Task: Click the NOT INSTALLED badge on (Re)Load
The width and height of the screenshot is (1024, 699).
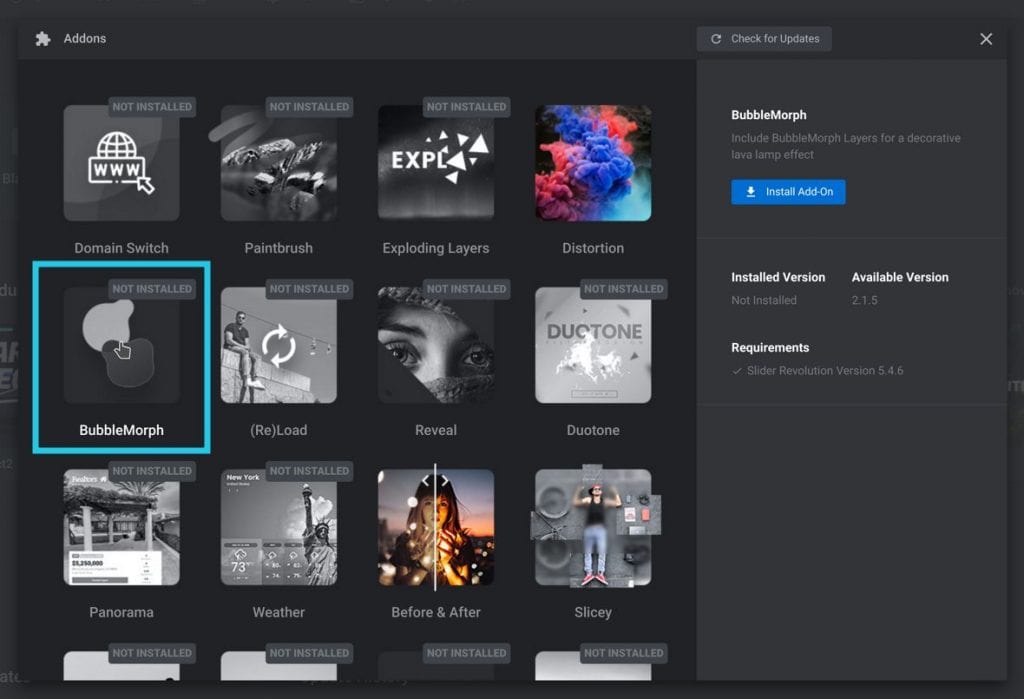Action: (310, 289)
